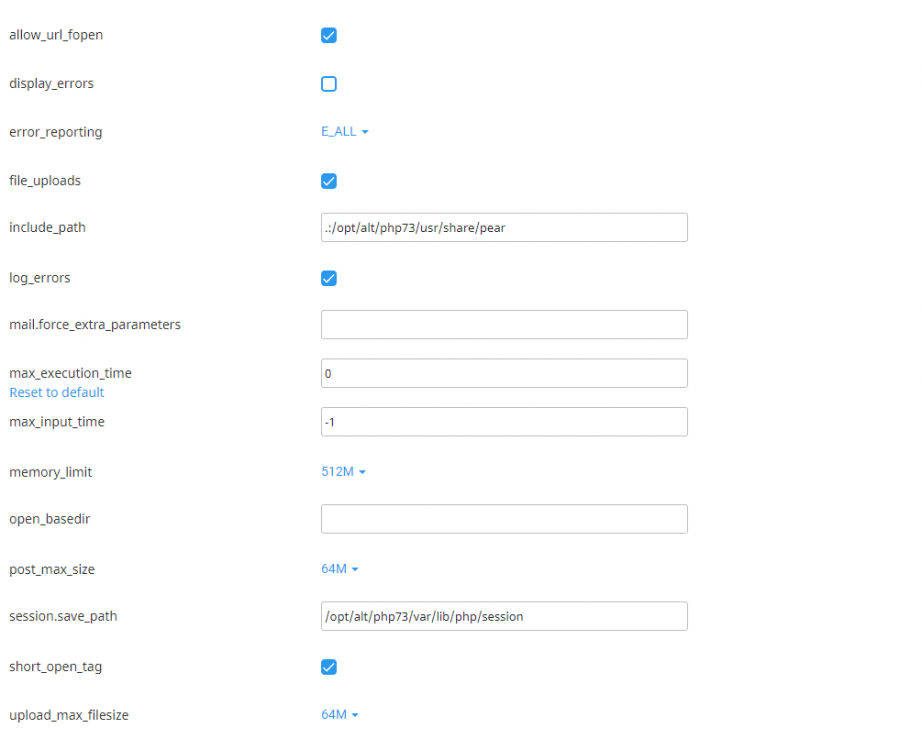Focus the max_input_time input box
922x750 pixels.
[x=503, y=422]
